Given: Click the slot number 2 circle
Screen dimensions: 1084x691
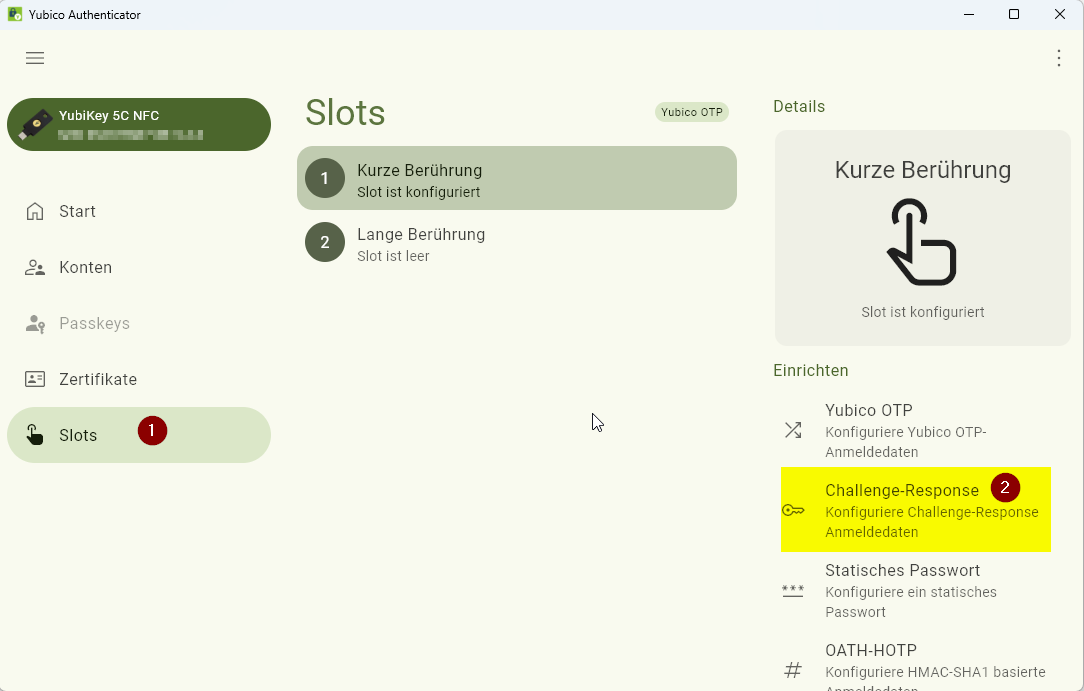Looking at the screenshot, I should [x=325, y=242].
